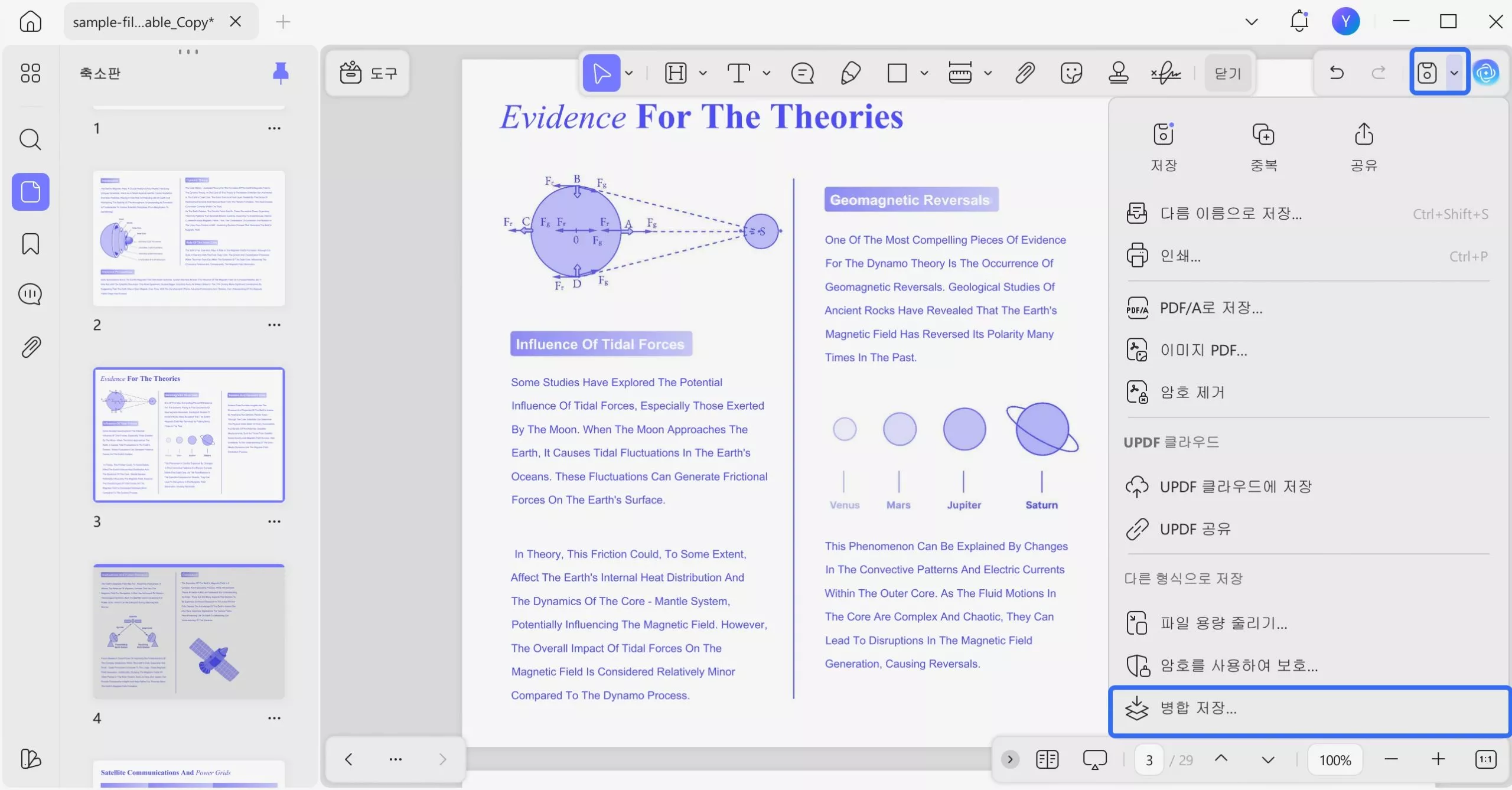Close the sample-fil...able_Copy tab
Screen dimensions: 1512x790
click(x=235, y=22)
